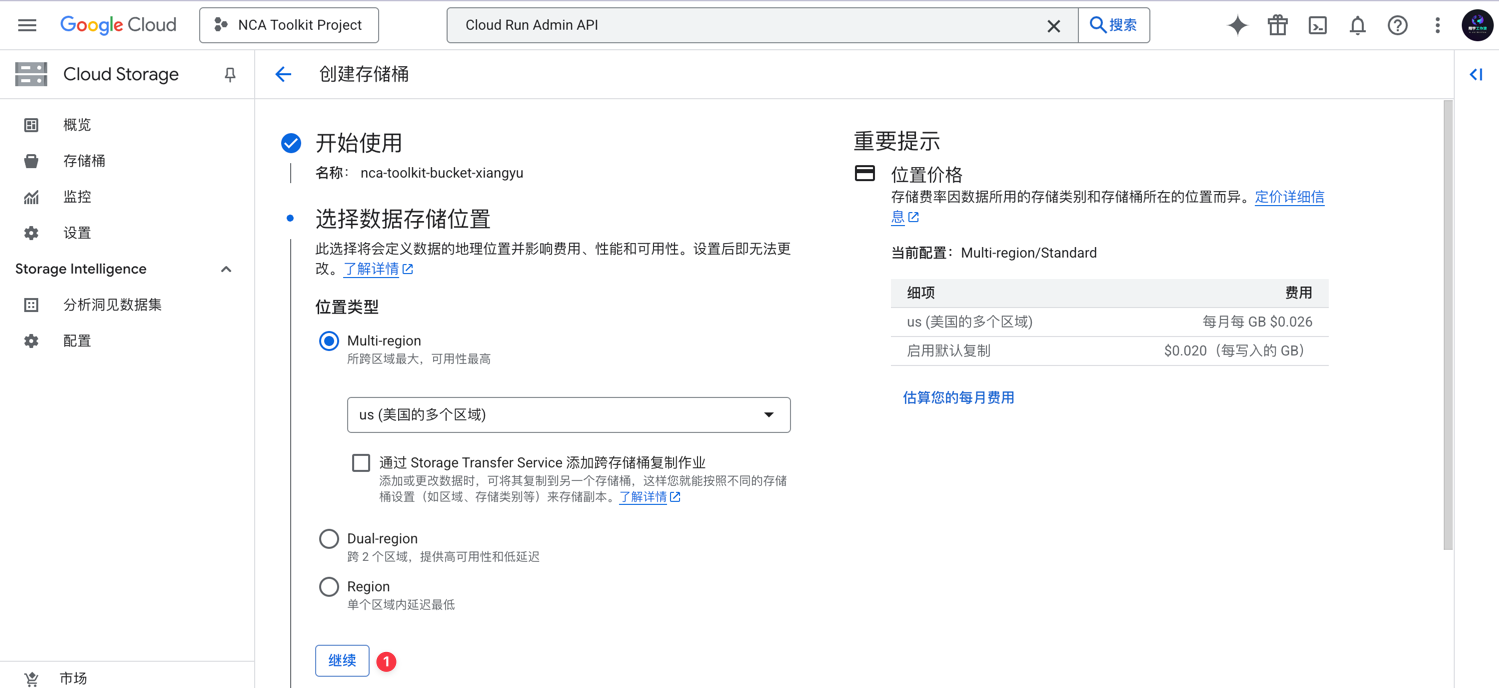Open the main navigation hamburger menu
The height and width of the screenshot is (688, 1499).
pos(27,25)
